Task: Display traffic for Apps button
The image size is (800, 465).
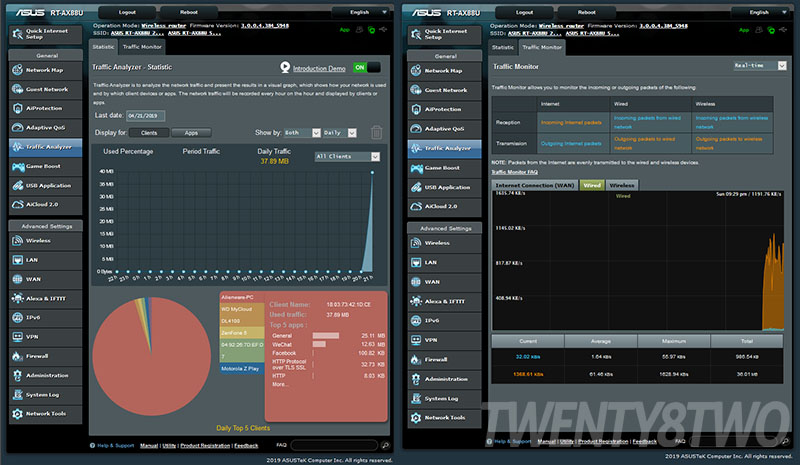Action: click(191, 133)
